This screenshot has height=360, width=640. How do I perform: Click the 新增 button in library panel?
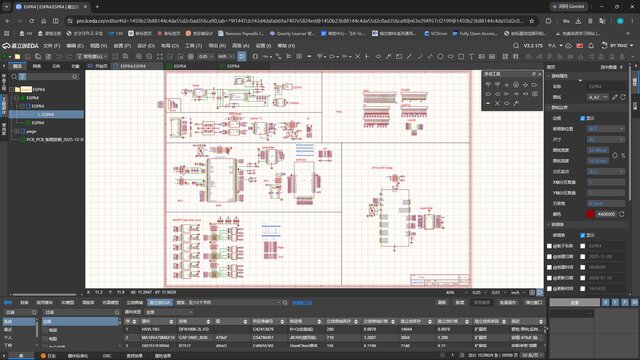pos(460,302)
